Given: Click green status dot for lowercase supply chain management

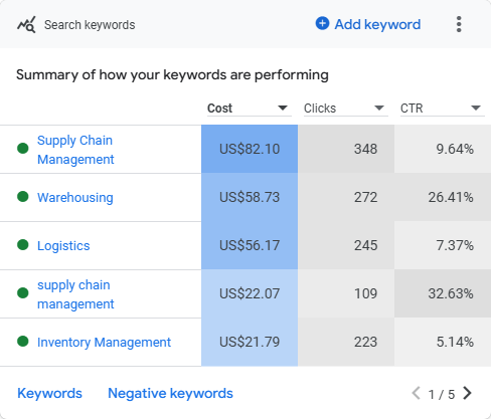Looking at the screenshot, I should (23, 293).
